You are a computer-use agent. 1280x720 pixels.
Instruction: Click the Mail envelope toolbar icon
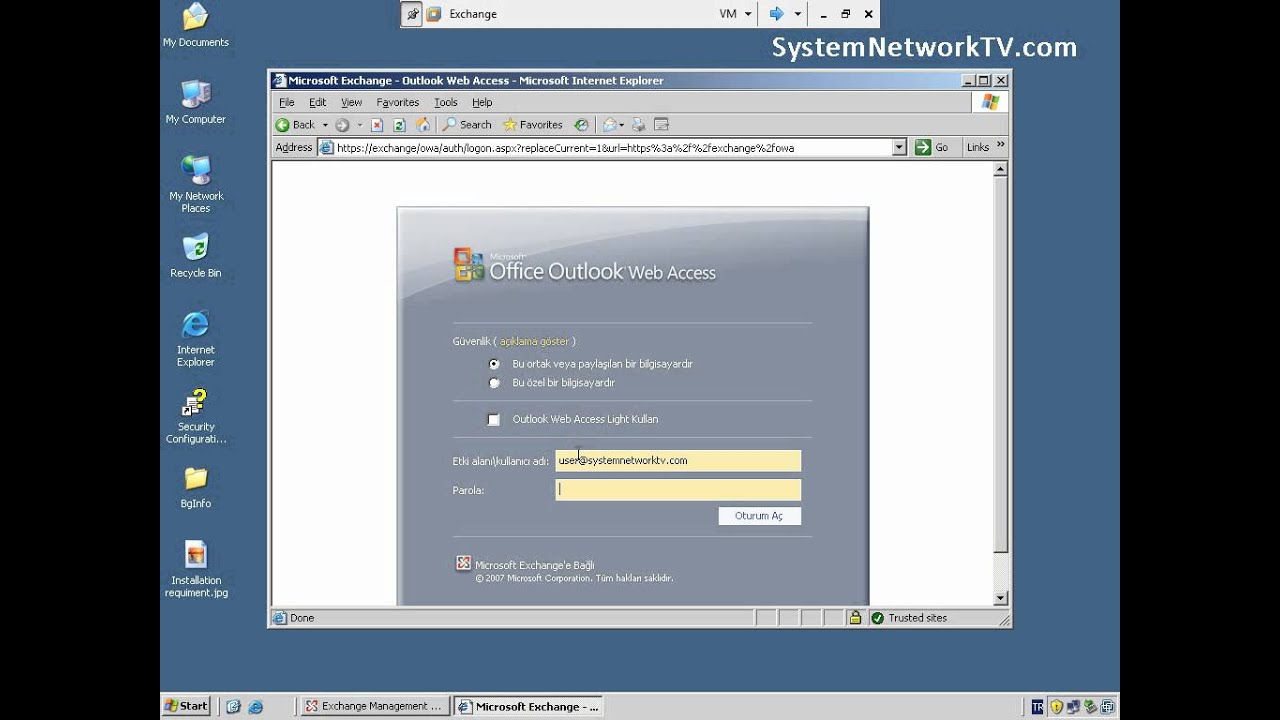[x=609, y=125]
